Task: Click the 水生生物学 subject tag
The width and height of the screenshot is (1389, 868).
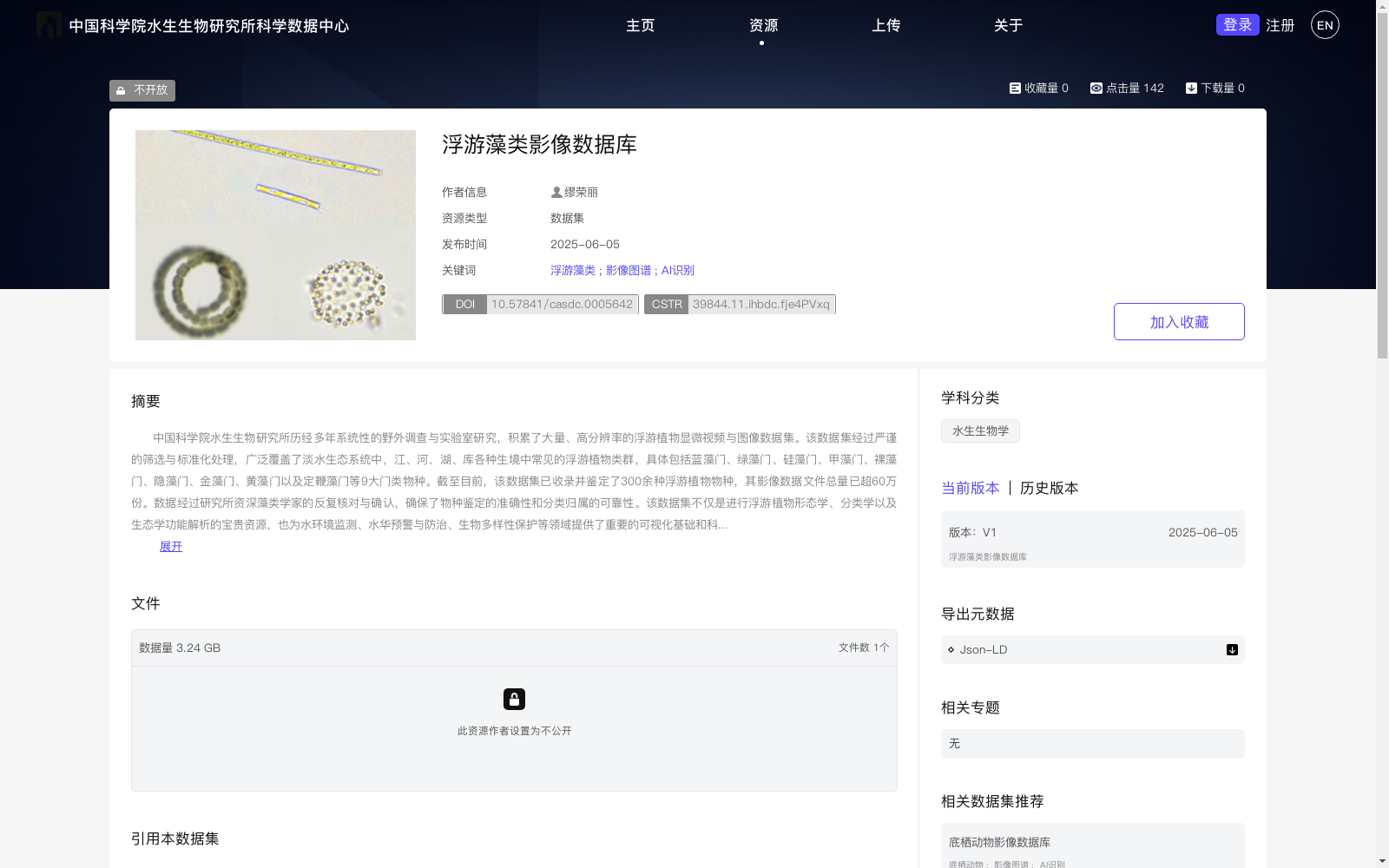Action: (981, 431)
